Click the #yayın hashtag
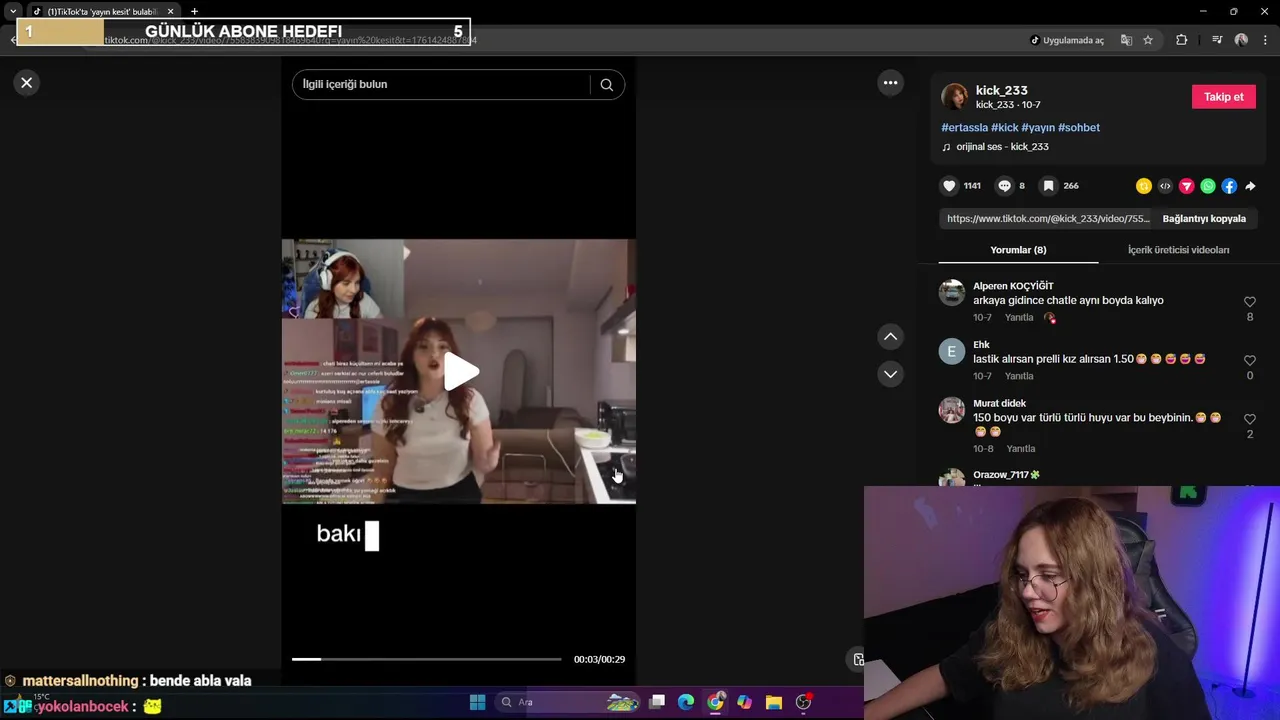Screen dimensions: 1280x720 click(1038, 128)
